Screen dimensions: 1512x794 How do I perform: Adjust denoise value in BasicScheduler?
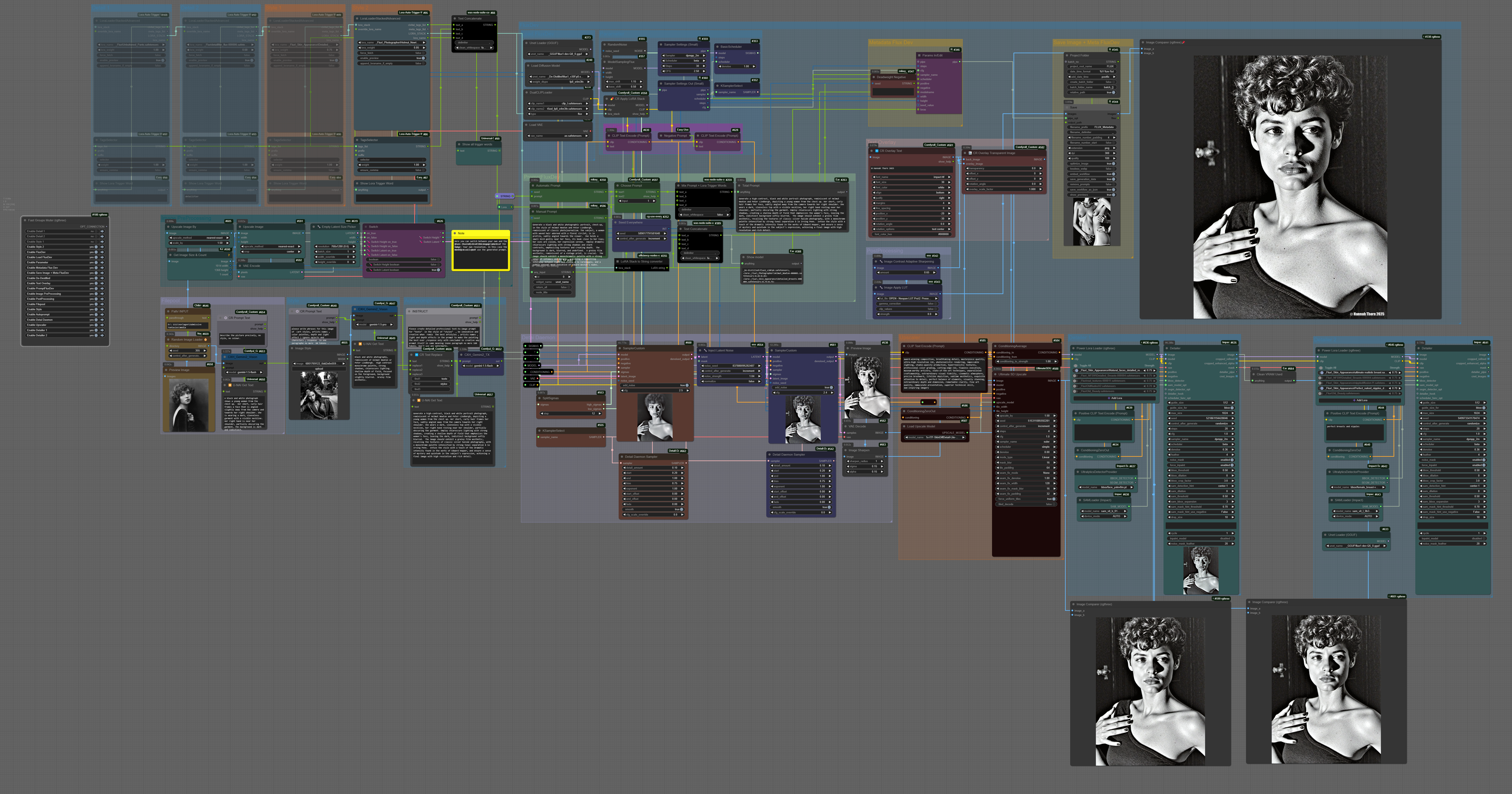[x=737, y=66]
